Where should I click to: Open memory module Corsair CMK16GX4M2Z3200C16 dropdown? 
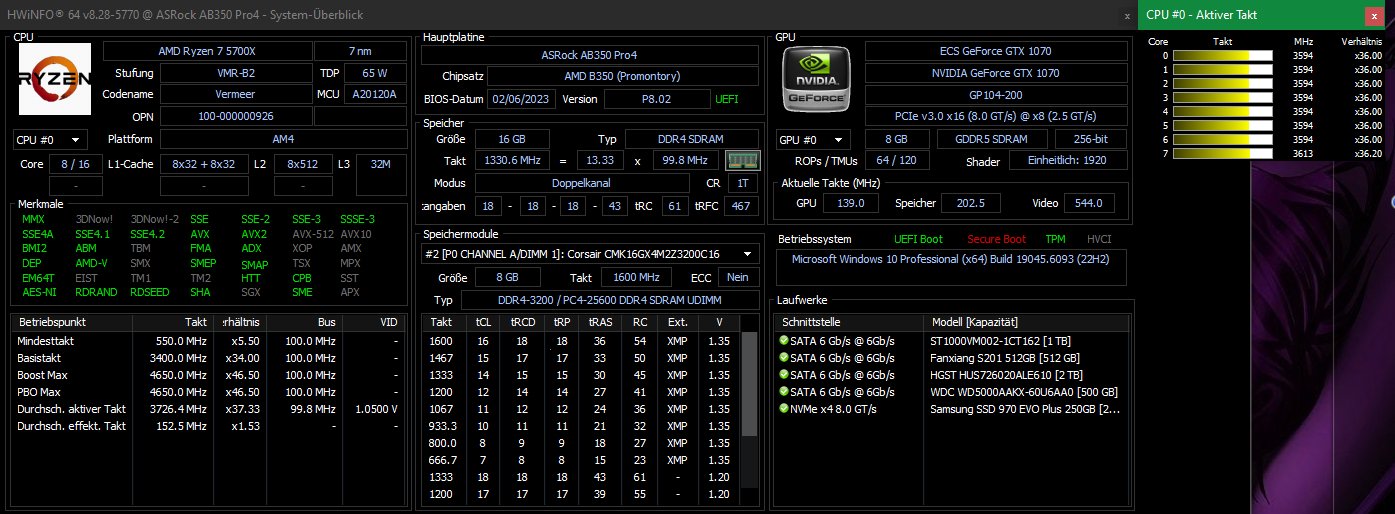(590, 254)
